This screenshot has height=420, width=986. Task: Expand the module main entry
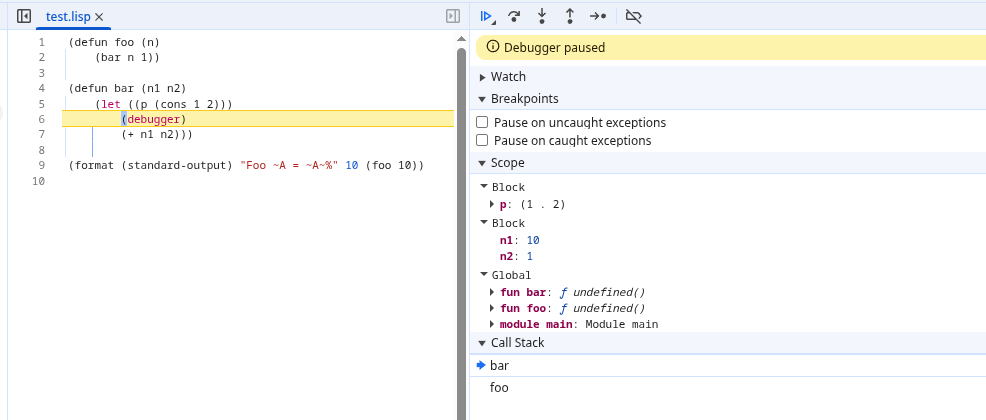click(x=492, y=324)
